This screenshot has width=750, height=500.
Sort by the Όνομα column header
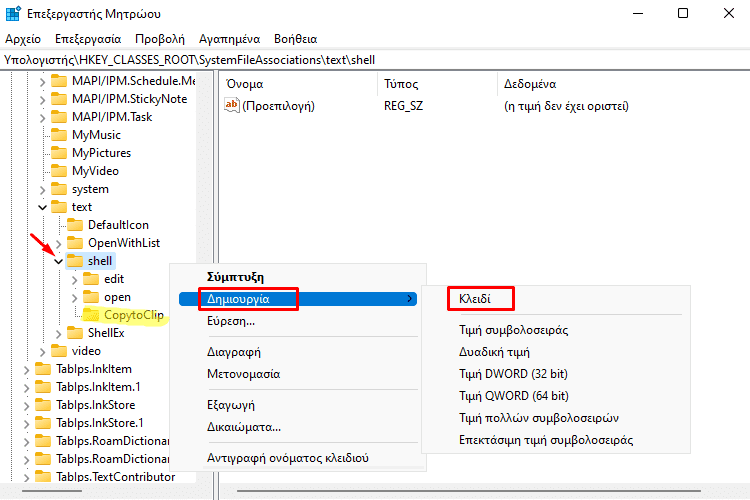click(298, 84)
